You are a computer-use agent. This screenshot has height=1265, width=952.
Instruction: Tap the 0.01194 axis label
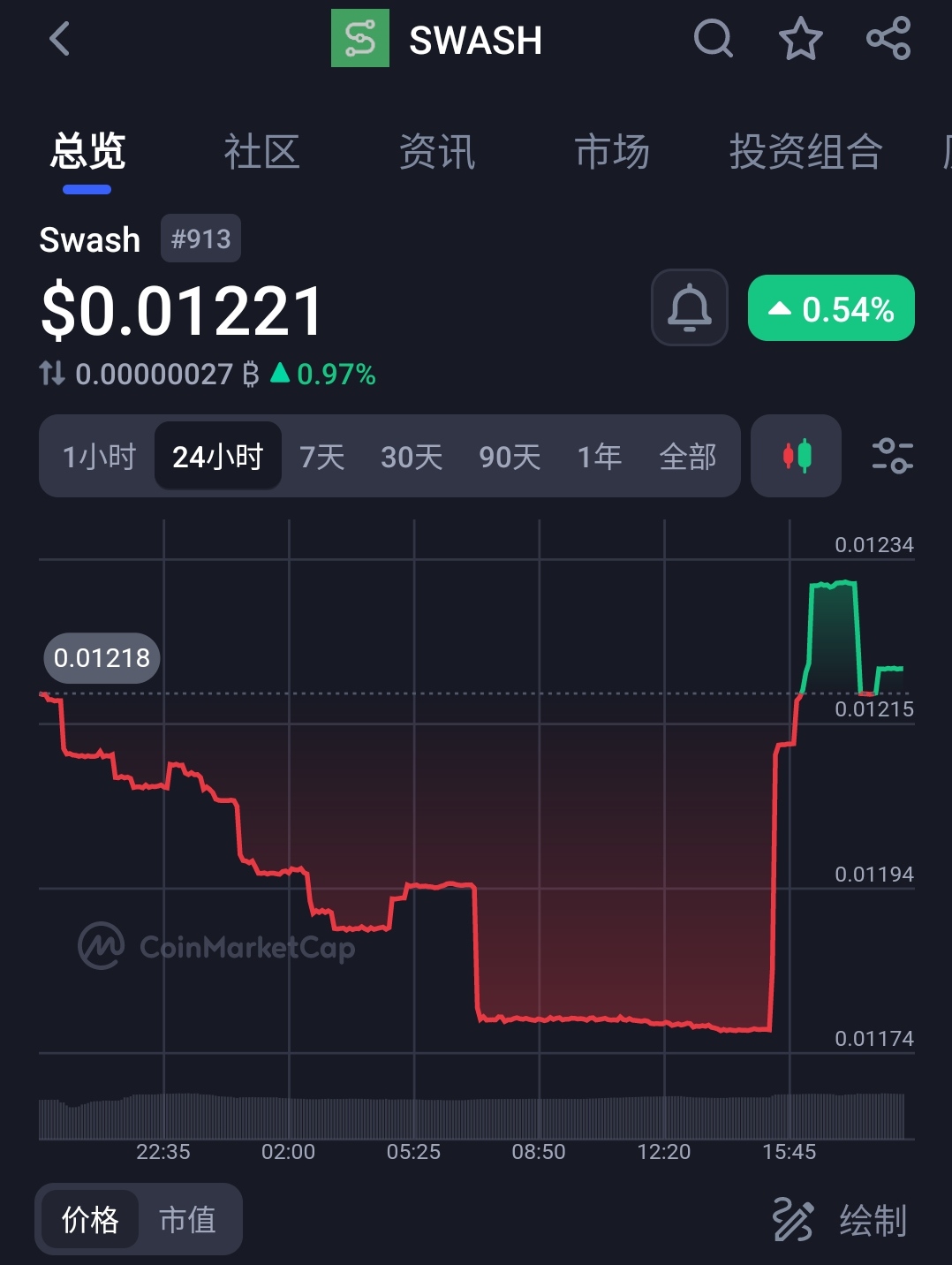click(x=873, y=874)
